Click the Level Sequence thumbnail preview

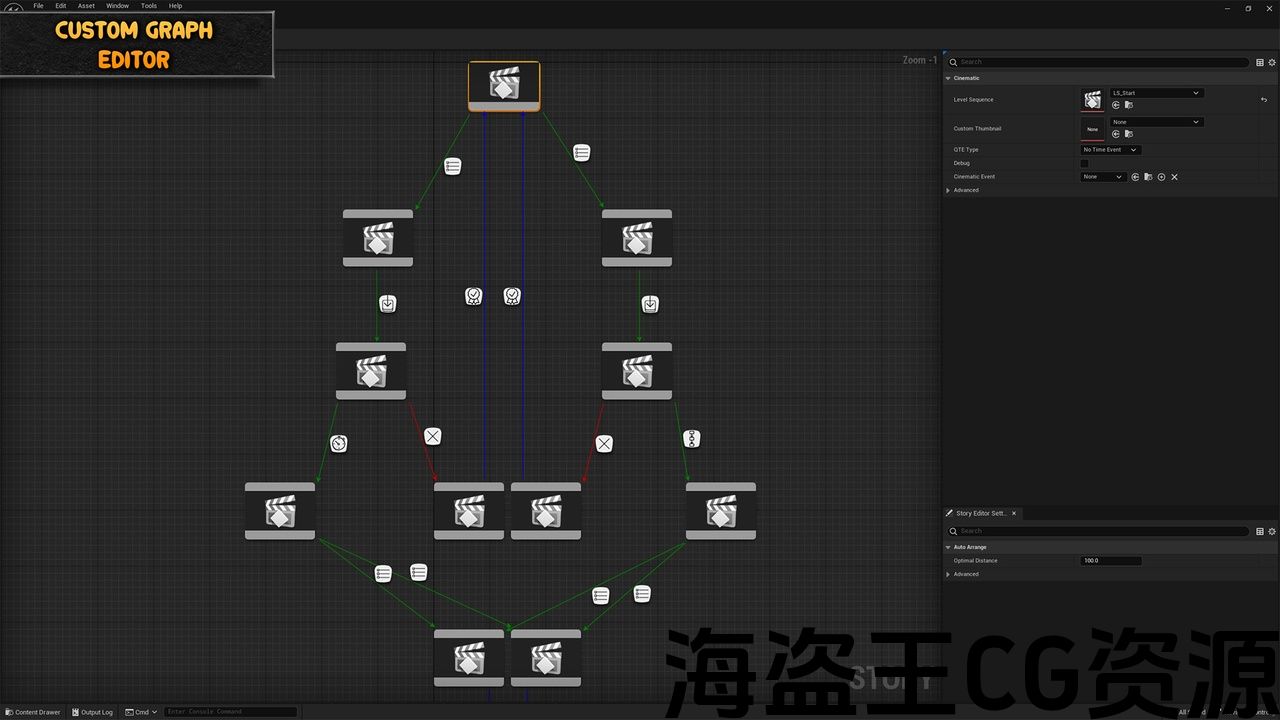click(x=1092, y=100)
